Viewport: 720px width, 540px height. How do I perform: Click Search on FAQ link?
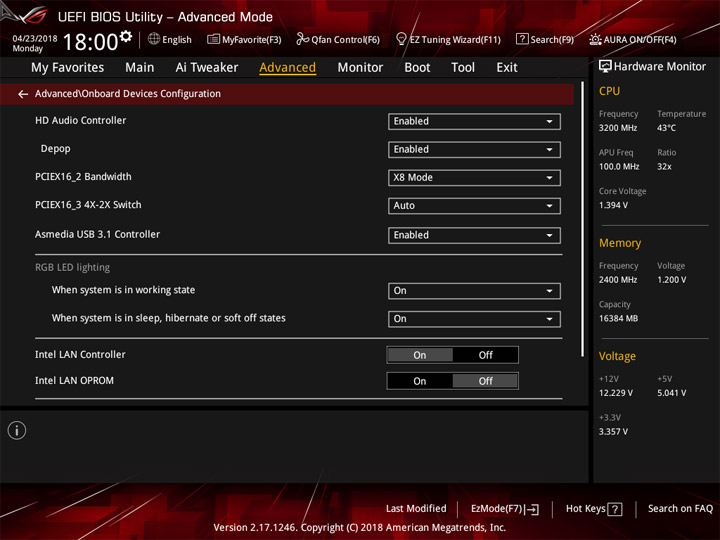(680, 509)
